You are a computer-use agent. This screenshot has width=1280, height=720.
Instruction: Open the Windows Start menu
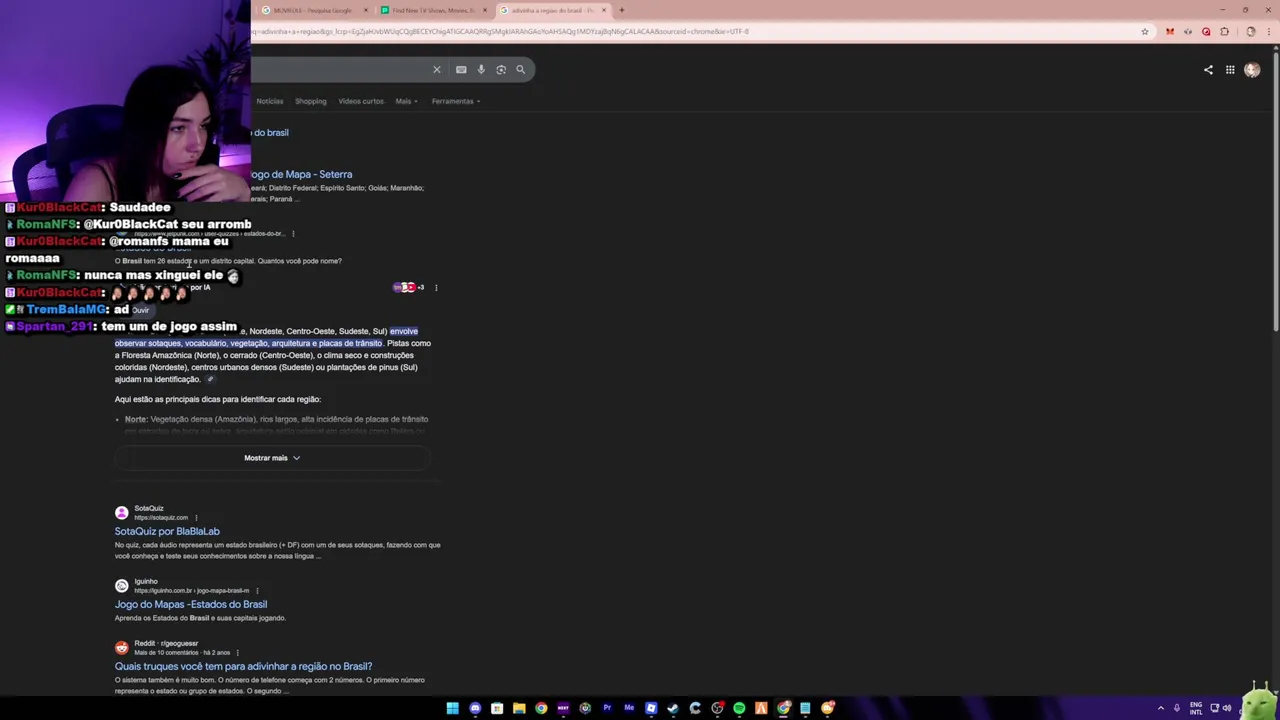452,708
